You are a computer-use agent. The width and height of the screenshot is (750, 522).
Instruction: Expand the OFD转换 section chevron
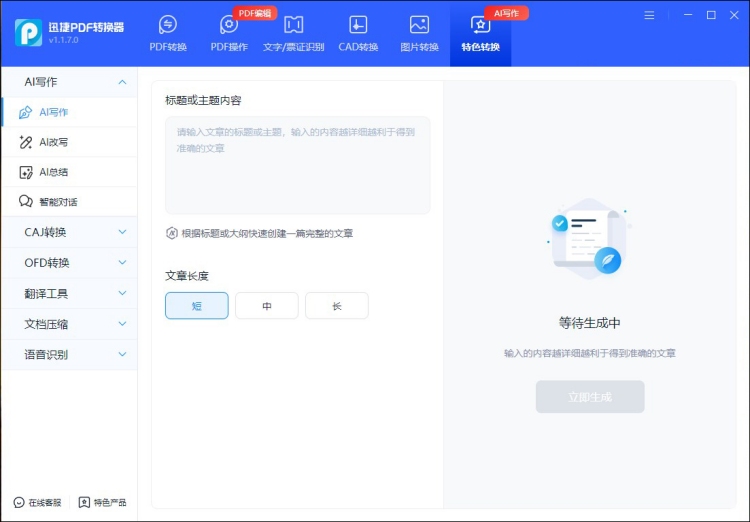[122, 263]
